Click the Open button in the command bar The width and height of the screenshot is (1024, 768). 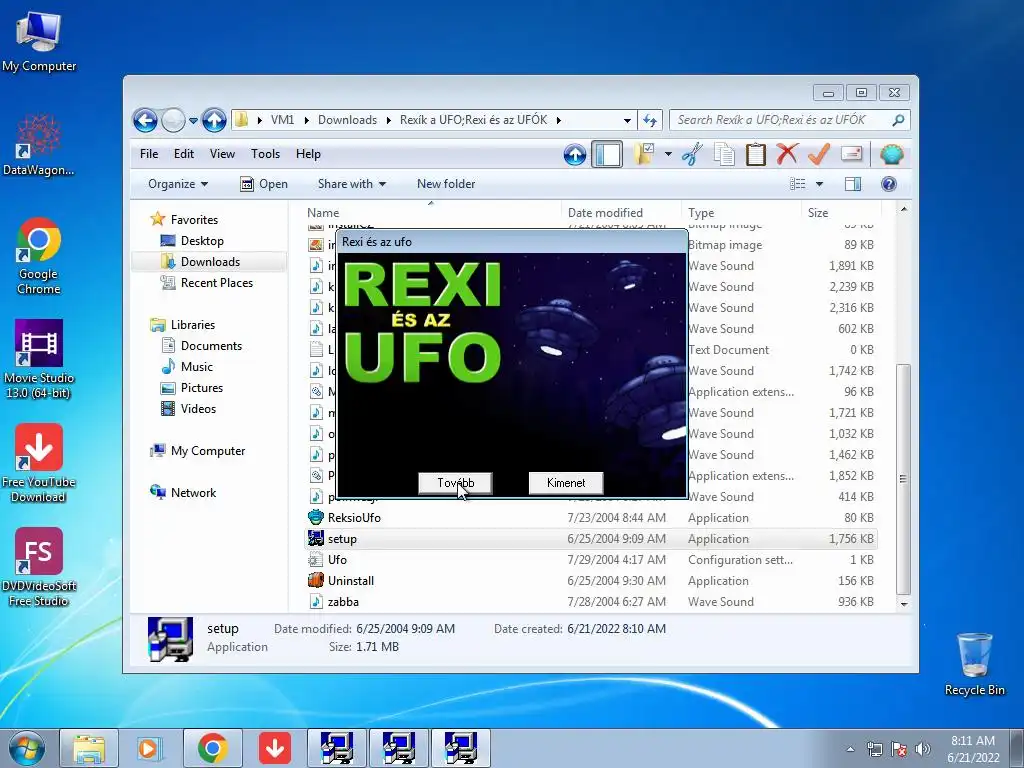264,184
